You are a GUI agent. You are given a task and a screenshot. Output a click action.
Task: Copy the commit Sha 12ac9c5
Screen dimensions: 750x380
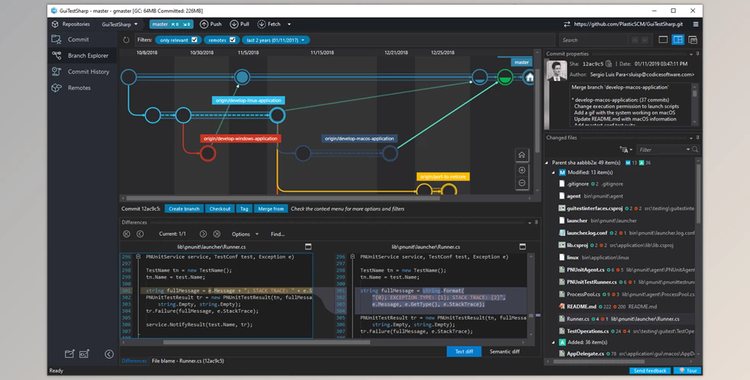(x=608, y=64)
